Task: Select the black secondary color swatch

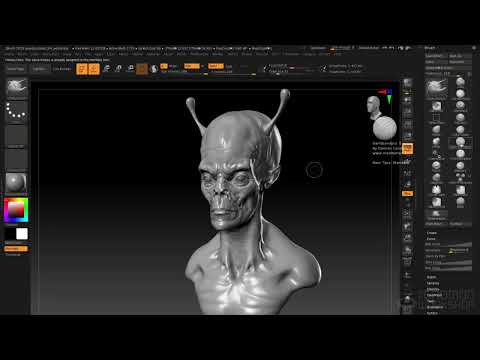Action: tap(10, 234)
